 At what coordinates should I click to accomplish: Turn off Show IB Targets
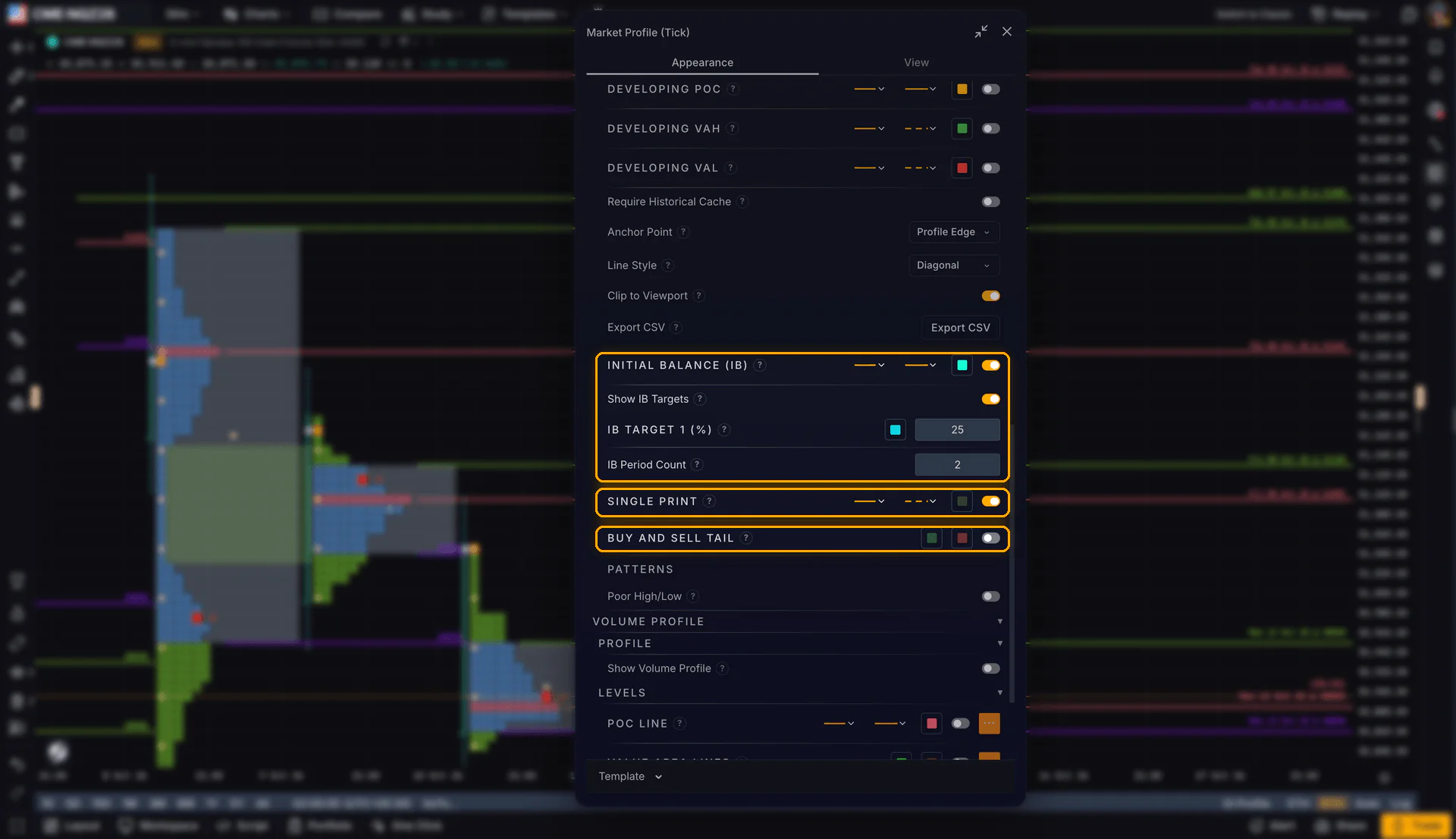pos(990,399)
